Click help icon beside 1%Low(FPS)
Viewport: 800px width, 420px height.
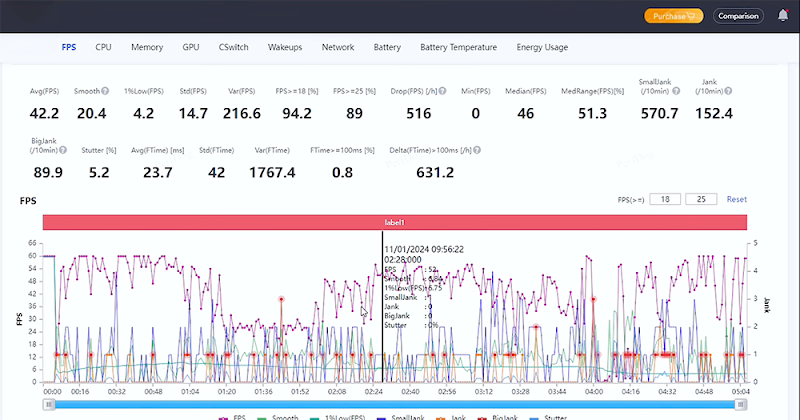(166, 92)
